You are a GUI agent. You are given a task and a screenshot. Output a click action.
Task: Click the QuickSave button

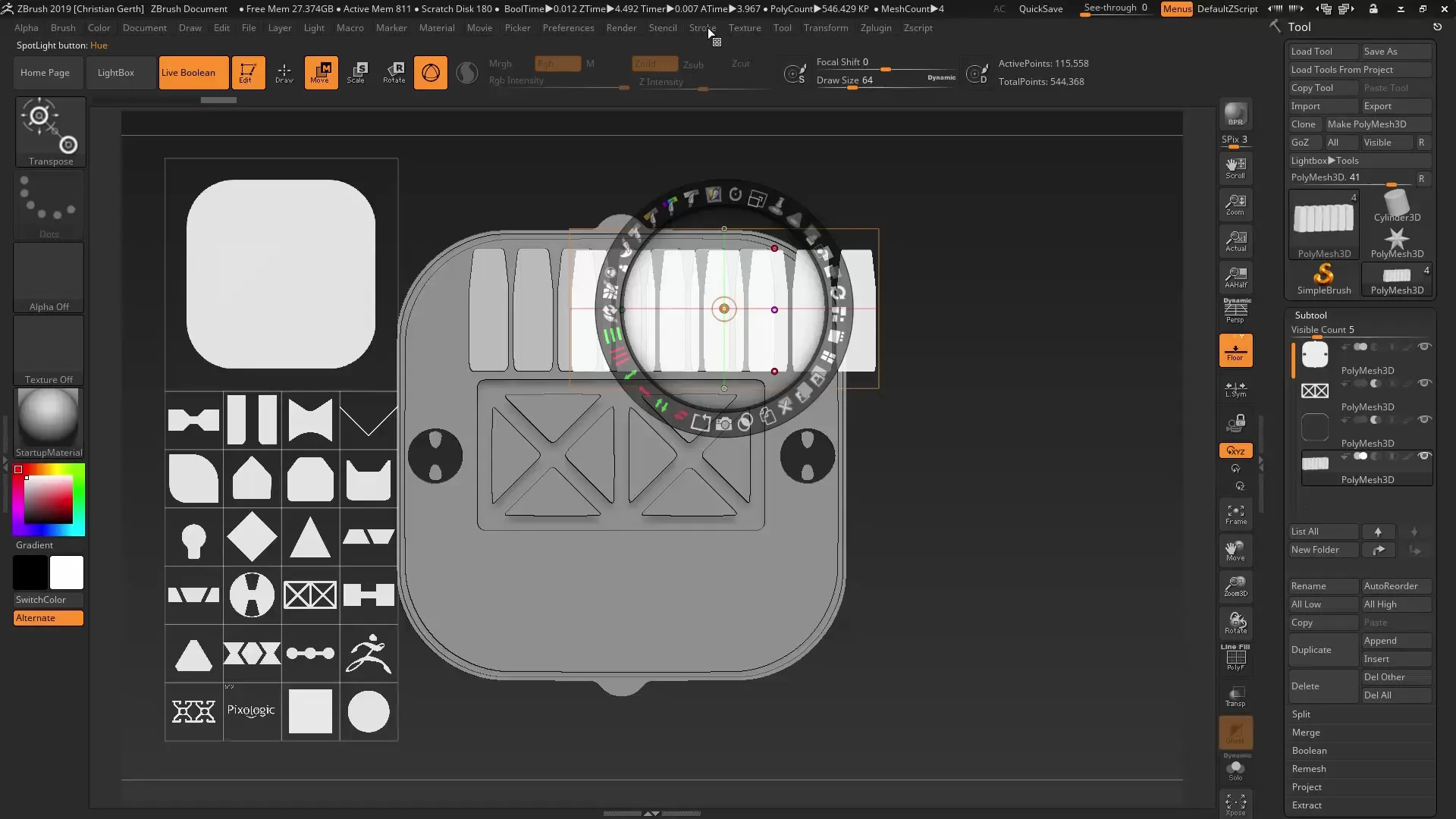click(x=1040, y=9)
